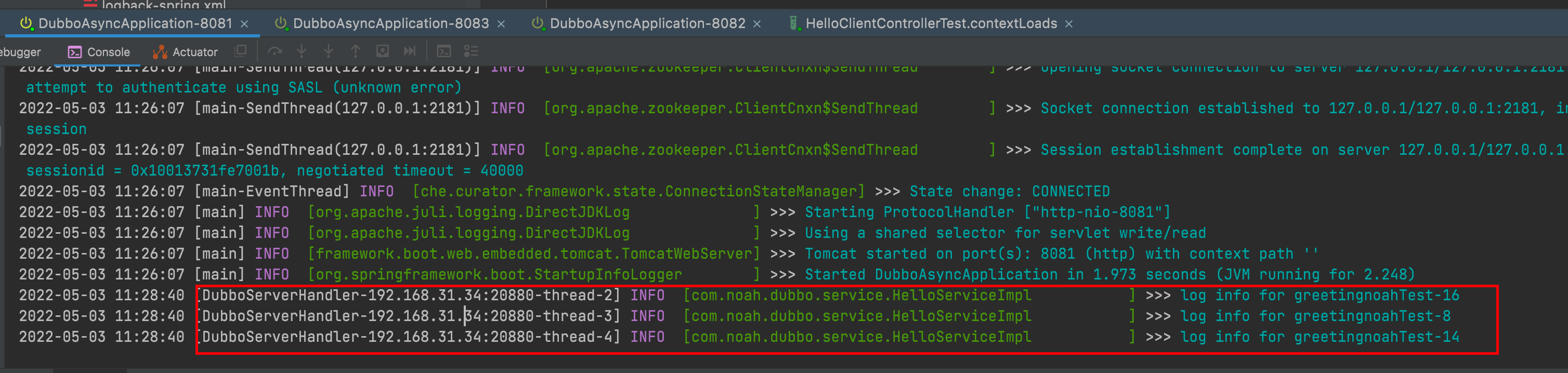This screenshot has height=373, width=1568.
Task: Click 'log info for greetingnoahTest-16' message
Action: pyautogui.click(x=1319, y=296)
